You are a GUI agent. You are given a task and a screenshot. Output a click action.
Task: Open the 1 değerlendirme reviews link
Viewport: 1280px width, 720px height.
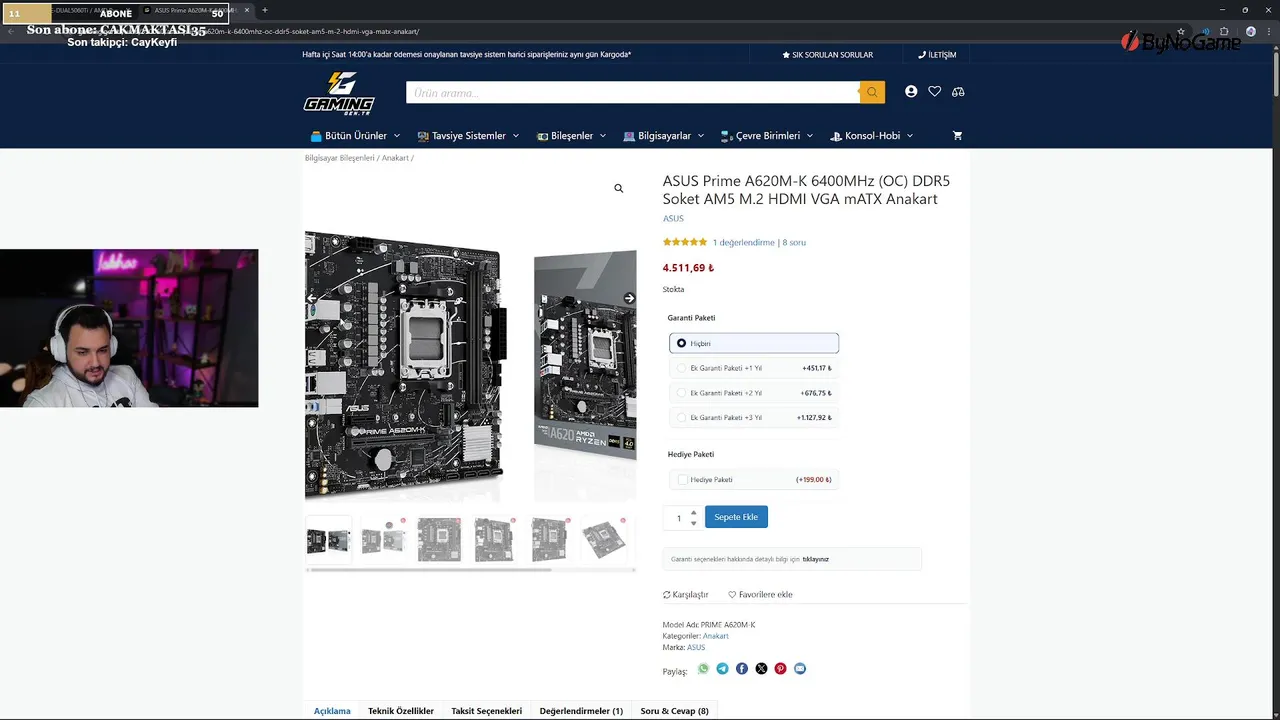(743, 242)
